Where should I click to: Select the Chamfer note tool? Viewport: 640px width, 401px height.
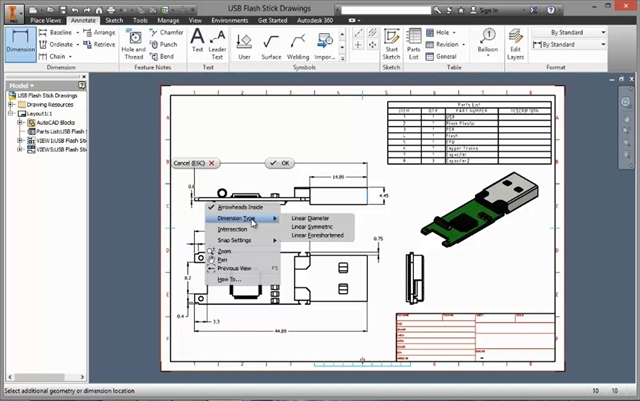coord(167,32)
